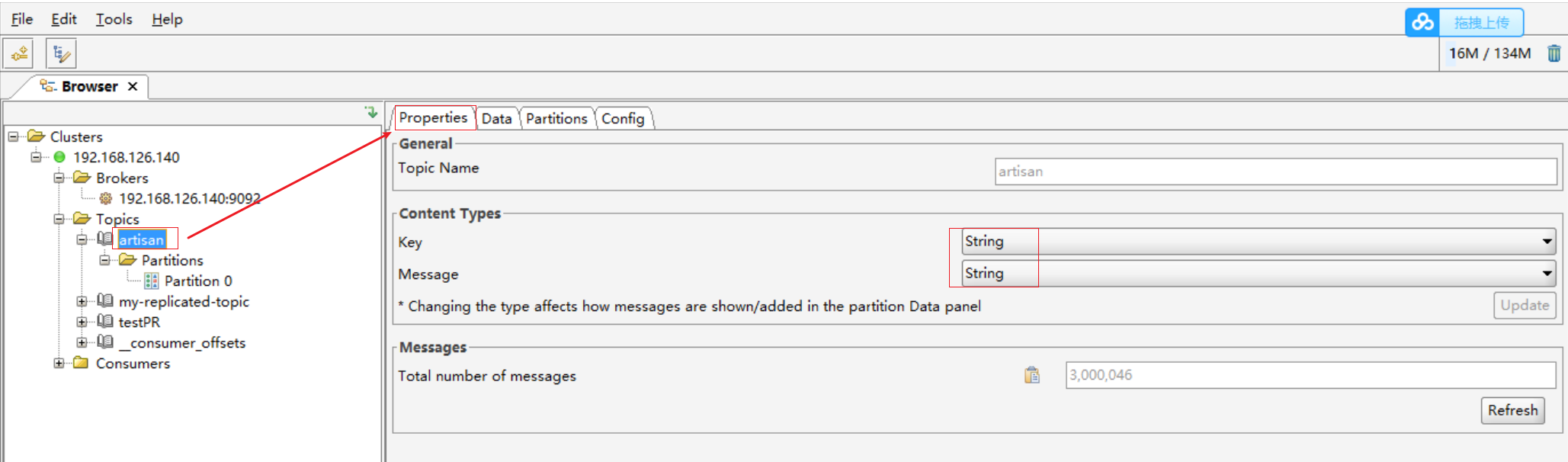Open the File menu
This screenshot has width=1568, height=462.
click(x=21, y=19)
